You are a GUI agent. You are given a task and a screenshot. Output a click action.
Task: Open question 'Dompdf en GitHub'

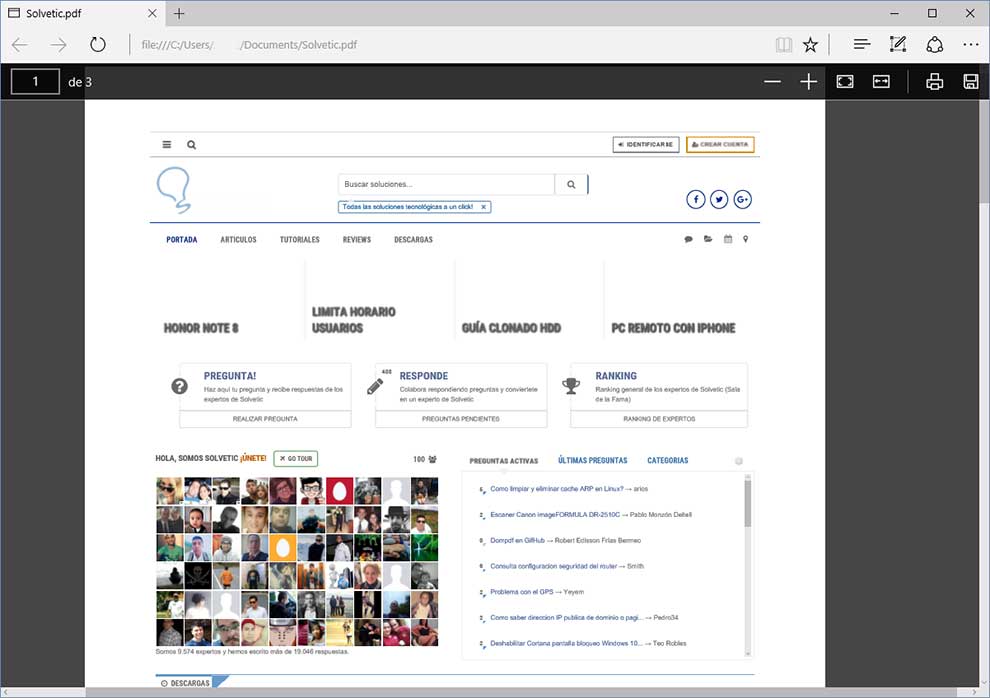[x=517, y=541]
